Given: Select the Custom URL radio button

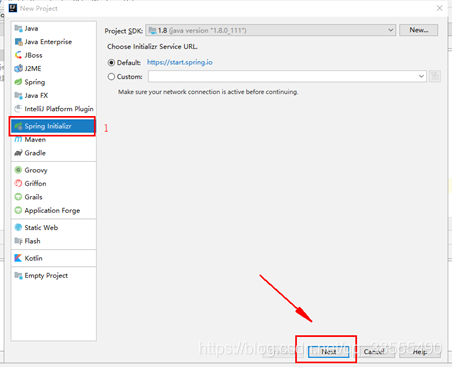Looking at the screenshot, I should click(111, 77).
